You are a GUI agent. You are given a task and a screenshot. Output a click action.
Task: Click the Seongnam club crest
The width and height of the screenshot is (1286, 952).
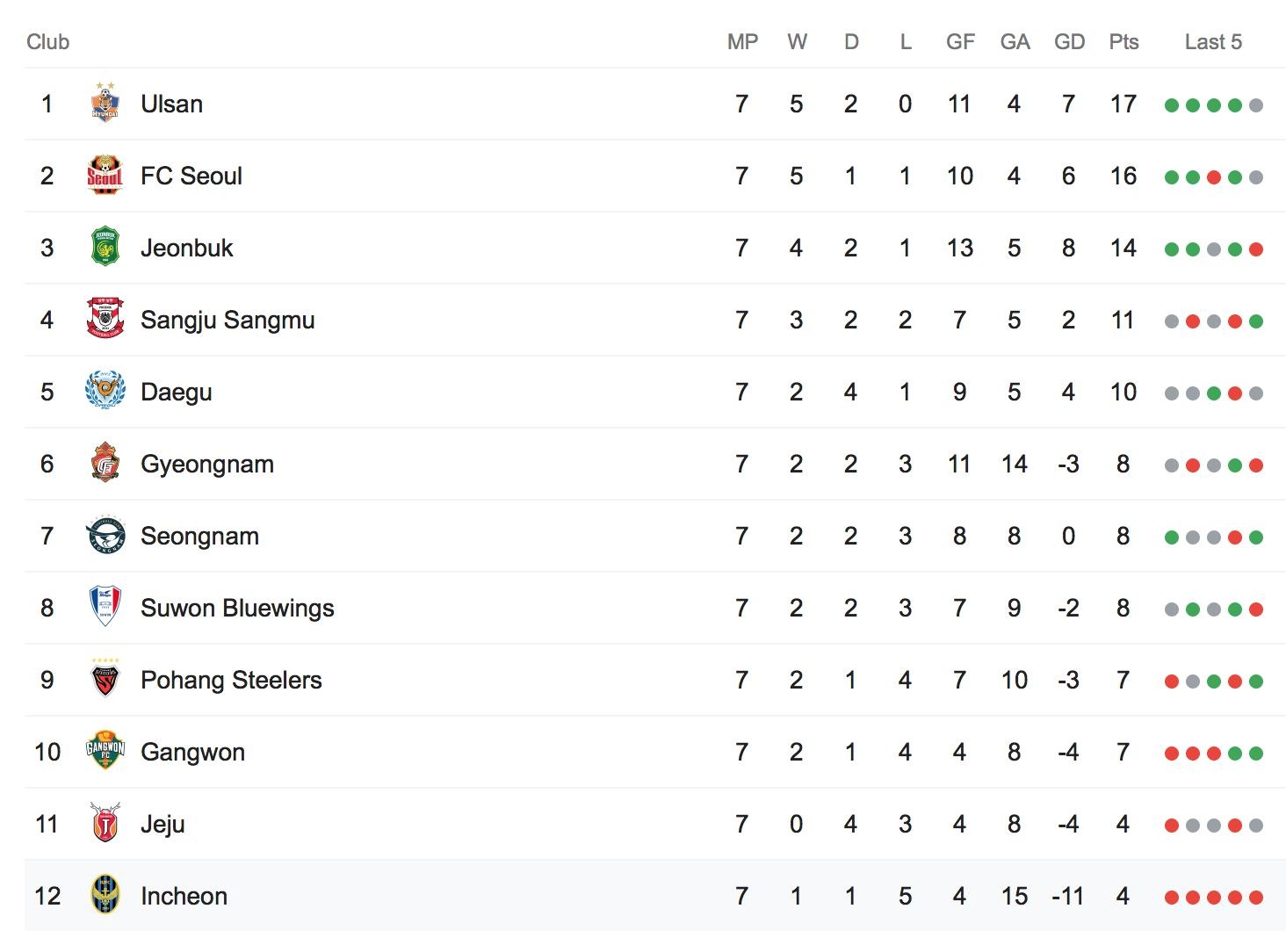click(105, 535)
